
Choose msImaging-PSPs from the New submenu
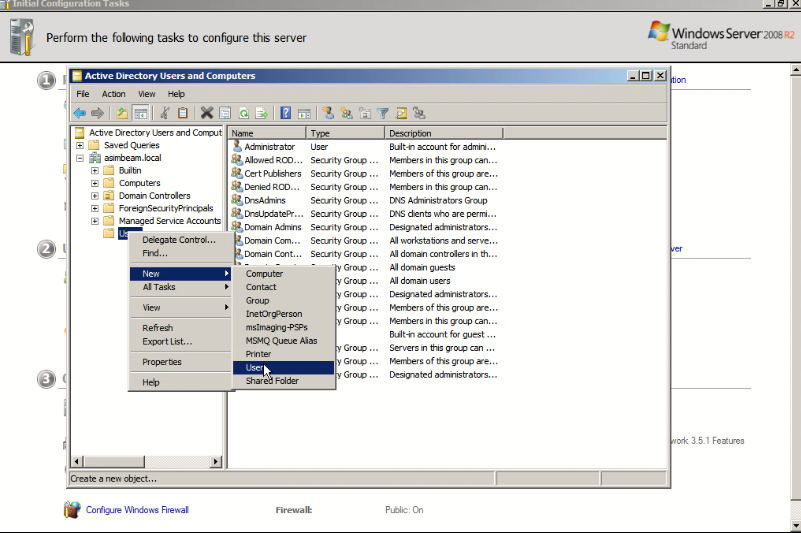click(284, 327)
